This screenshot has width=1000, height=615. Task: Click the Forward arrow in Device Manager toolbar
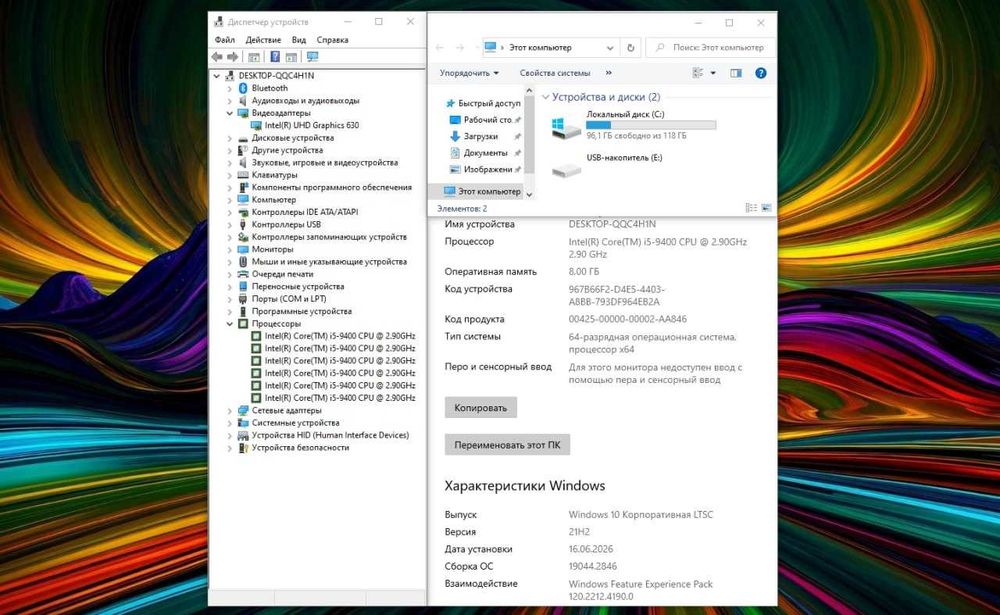click(x=233, y=57)
